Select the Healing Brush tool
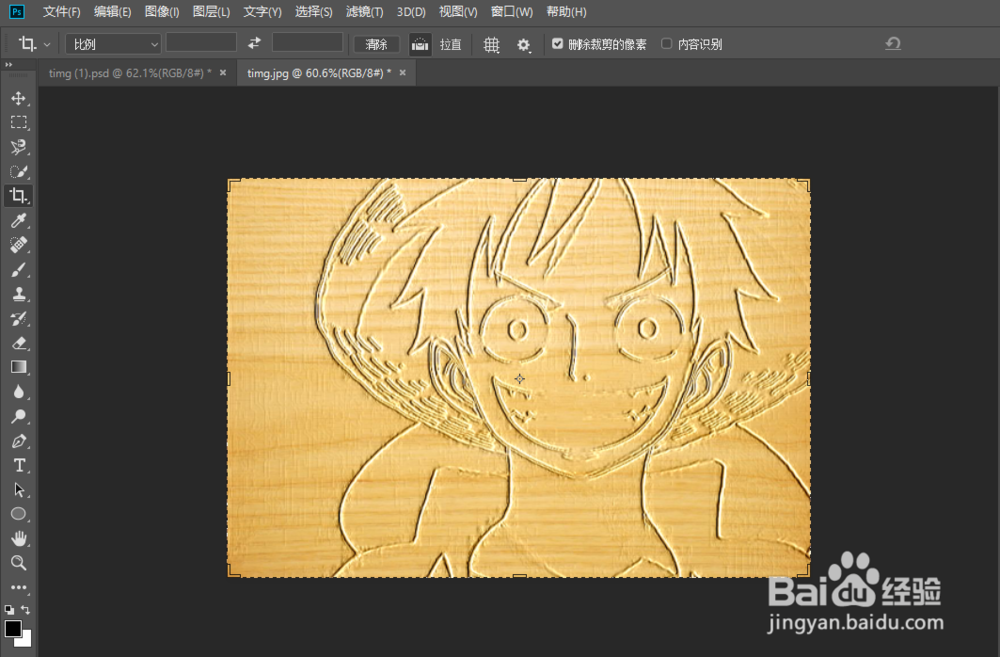 18,245
